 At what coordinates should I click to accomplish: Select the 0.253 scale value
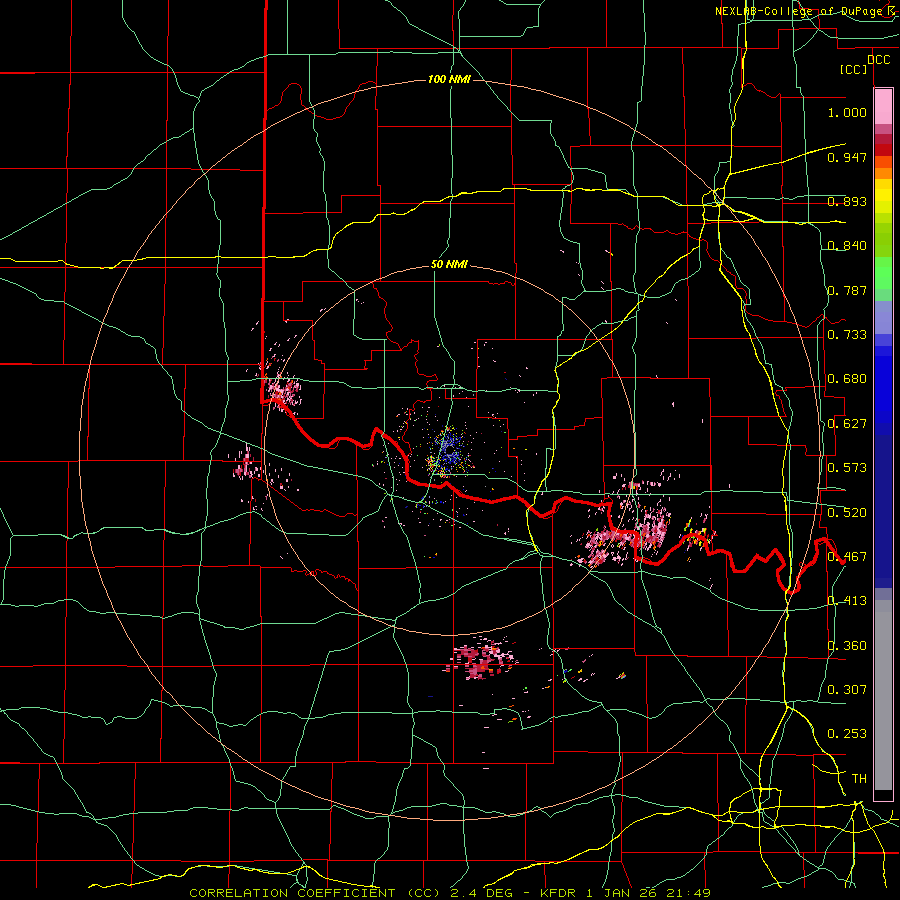click(847, 734)
